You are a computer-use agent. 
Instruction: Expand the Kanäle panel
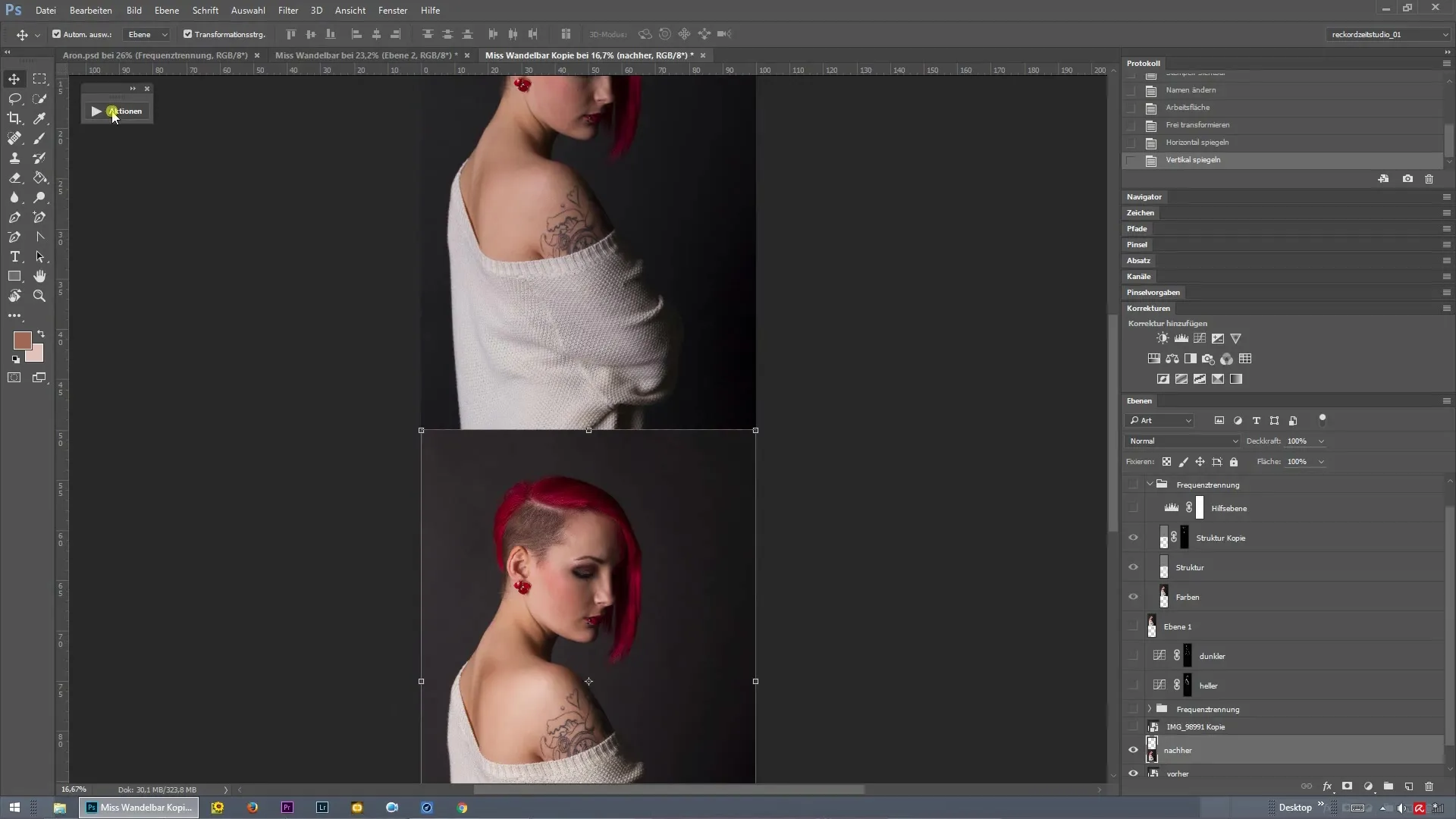click(x=1138, y=277)
